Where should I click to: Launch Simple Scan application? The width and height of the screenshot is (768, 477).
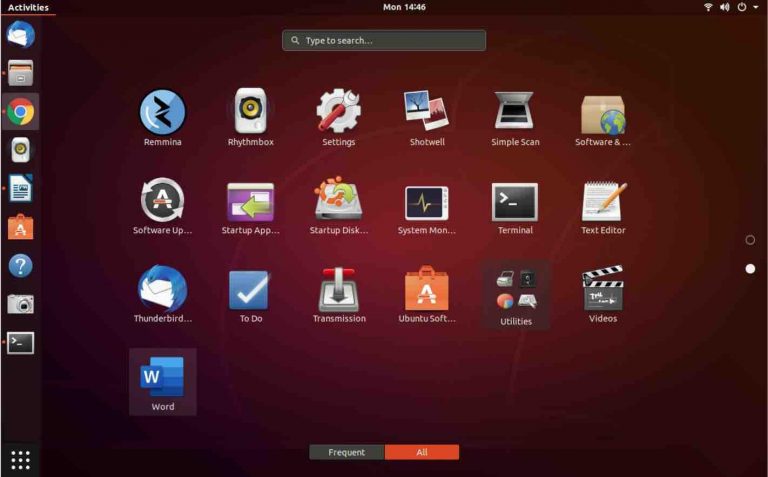[x=515, y=113]
